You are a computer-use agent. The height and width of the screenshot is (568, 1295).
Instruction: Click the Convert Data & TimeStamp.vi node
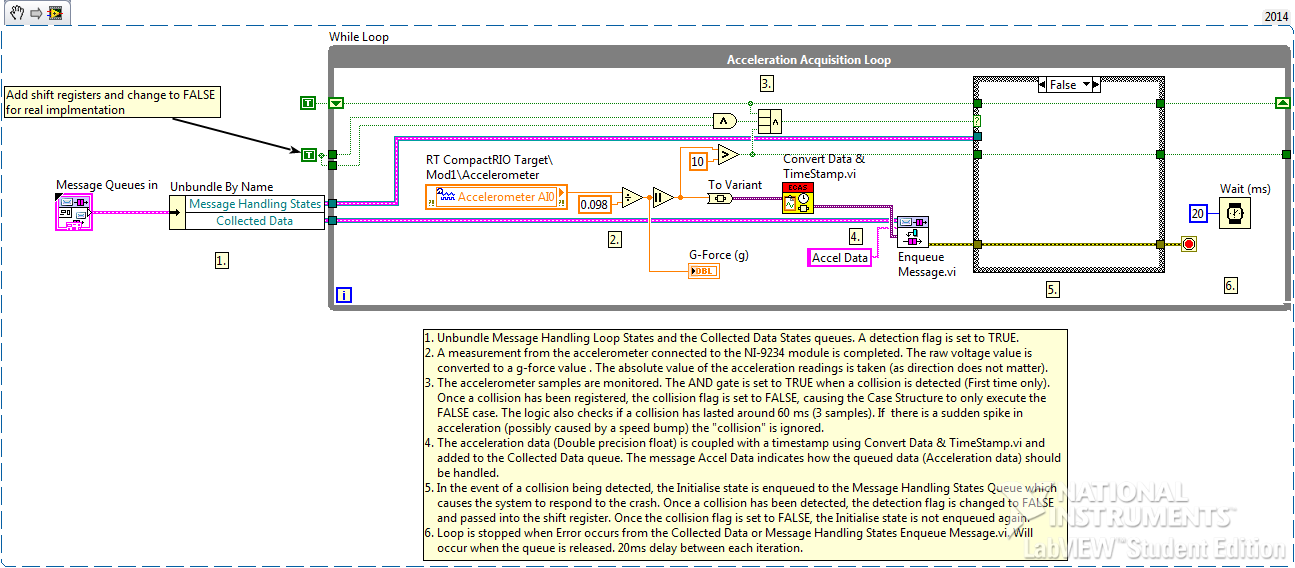pyautogui.click(x=798, y=198)
